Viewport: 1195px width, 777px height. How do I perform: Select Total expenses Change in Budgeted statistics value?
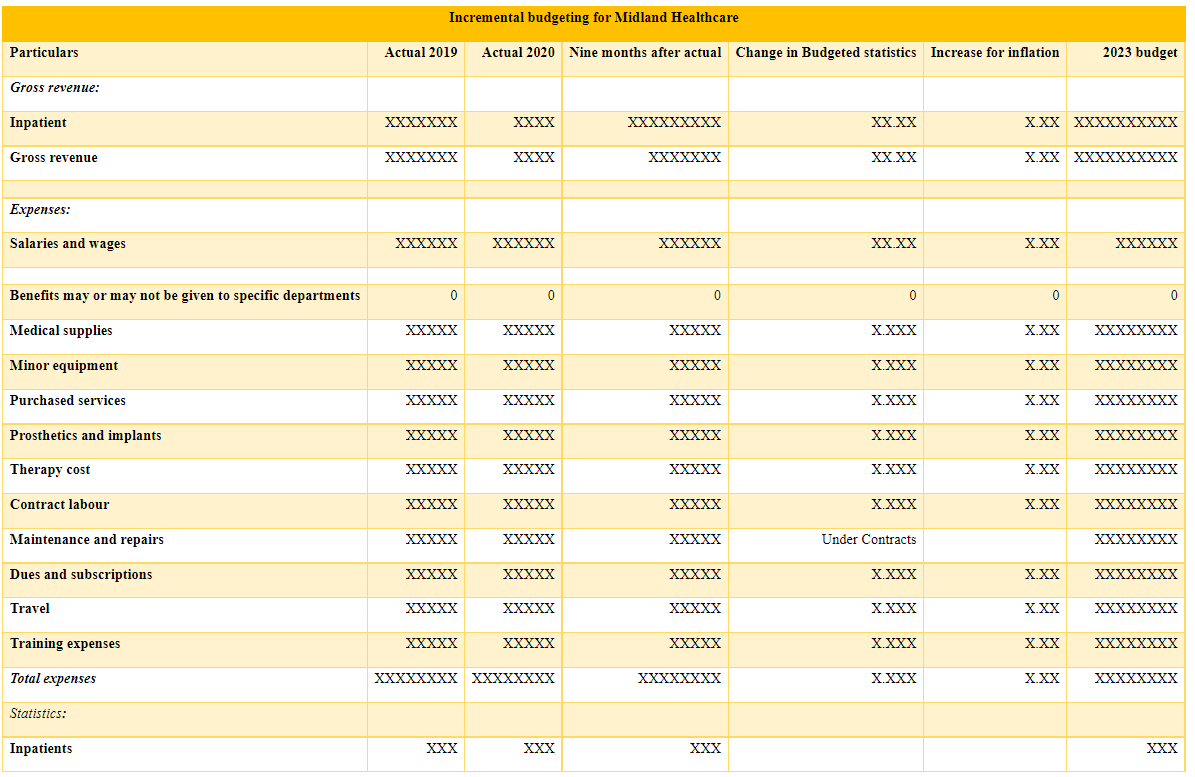894,679
